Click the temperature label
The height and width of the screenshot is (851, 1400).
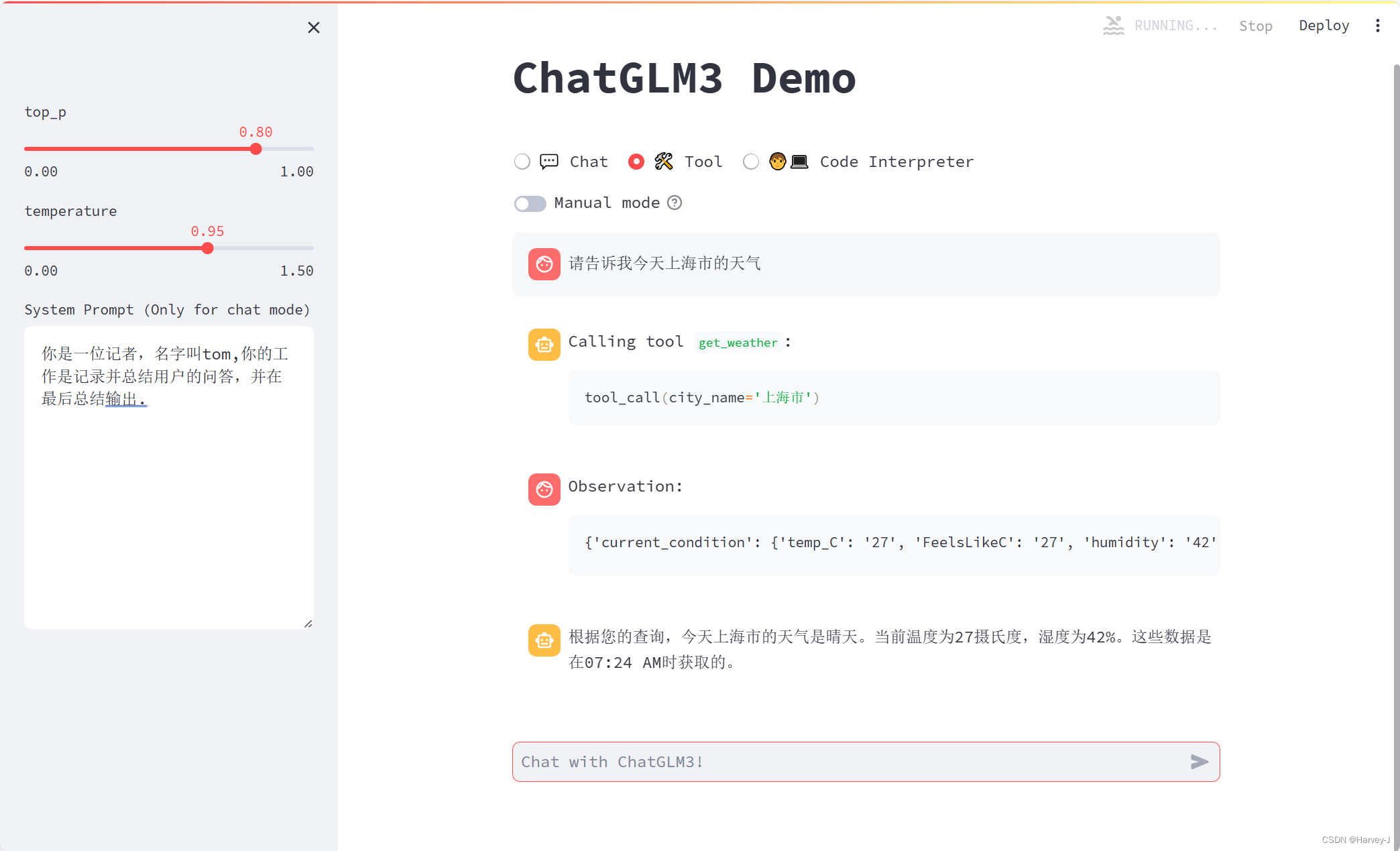[71, 211]
